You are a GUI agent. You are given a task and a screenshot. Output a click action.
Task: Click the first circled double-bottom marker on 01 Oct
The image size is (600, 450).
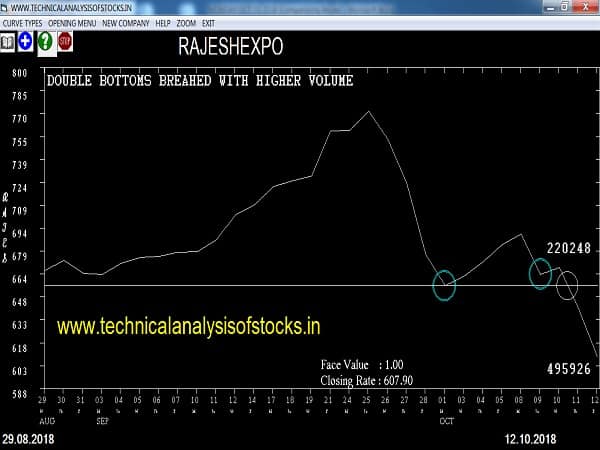[x=444, y=286]
